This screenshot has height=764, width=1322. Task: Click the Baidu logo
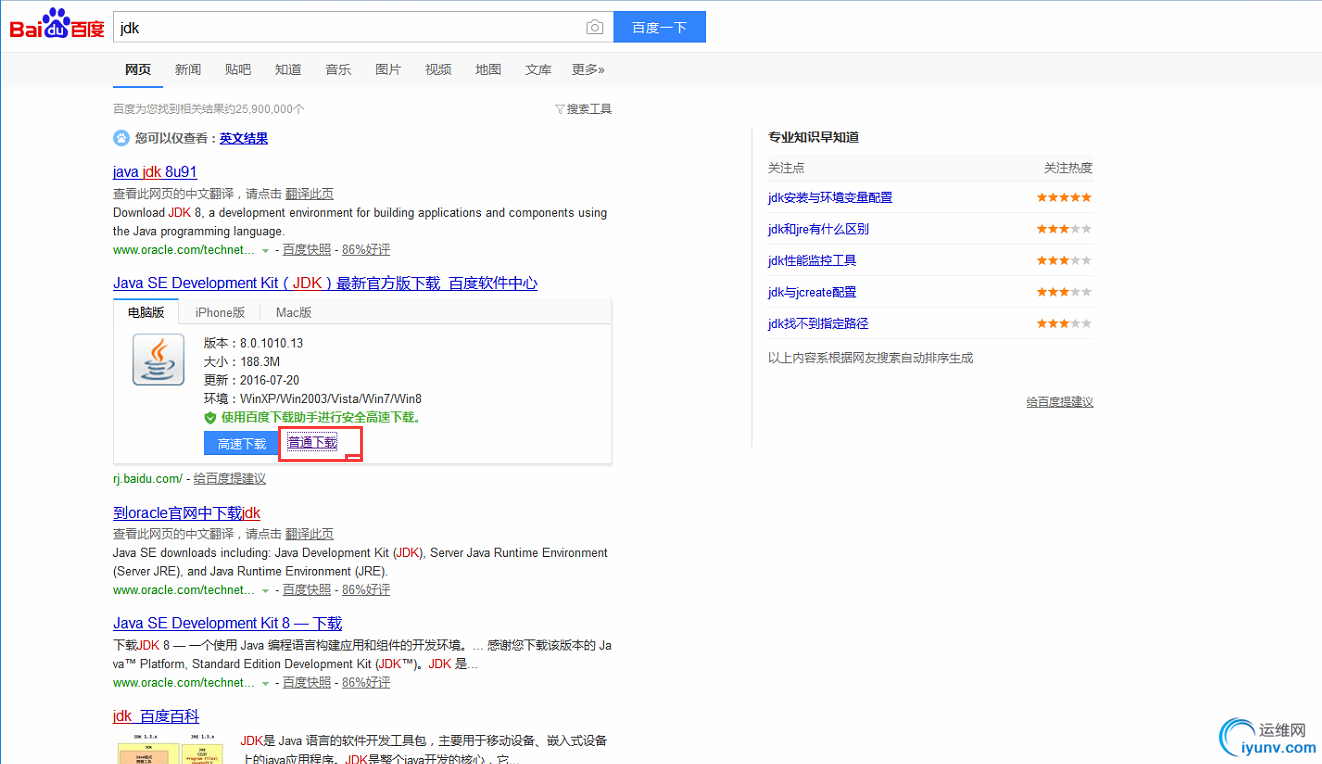[55, 26]
